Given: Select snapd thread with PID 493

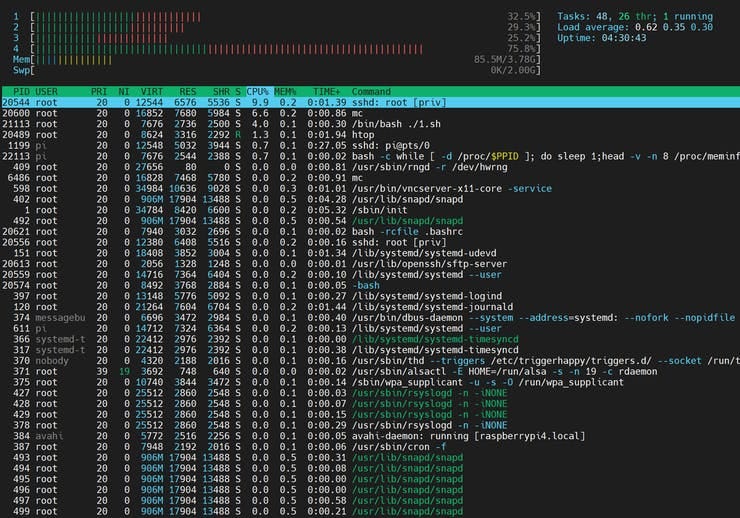Looking at the screenshot, I should click(370, 458).
